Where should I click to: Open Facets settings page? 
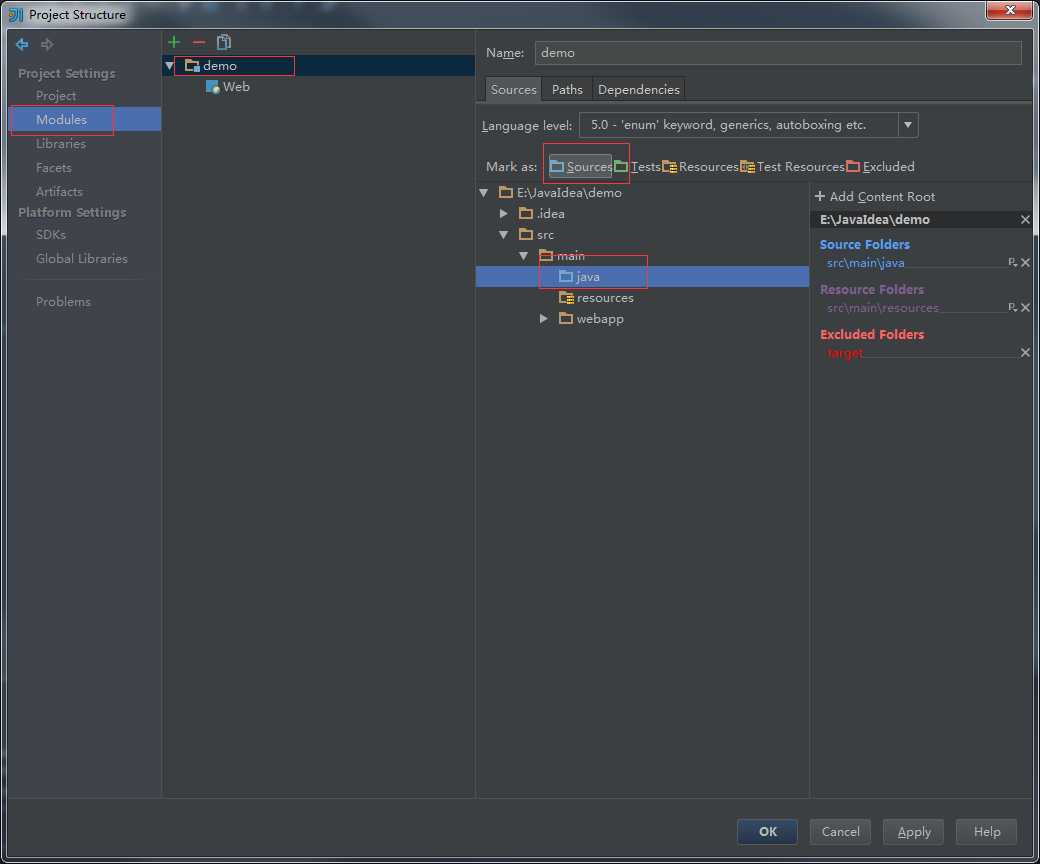(53, 168)
